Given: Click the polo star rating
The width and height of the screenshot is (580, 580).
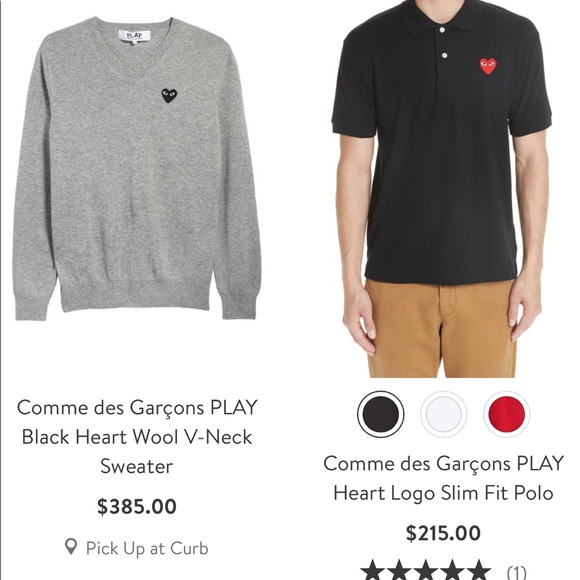Looking at the screenshot, I should tap(425, 570).
